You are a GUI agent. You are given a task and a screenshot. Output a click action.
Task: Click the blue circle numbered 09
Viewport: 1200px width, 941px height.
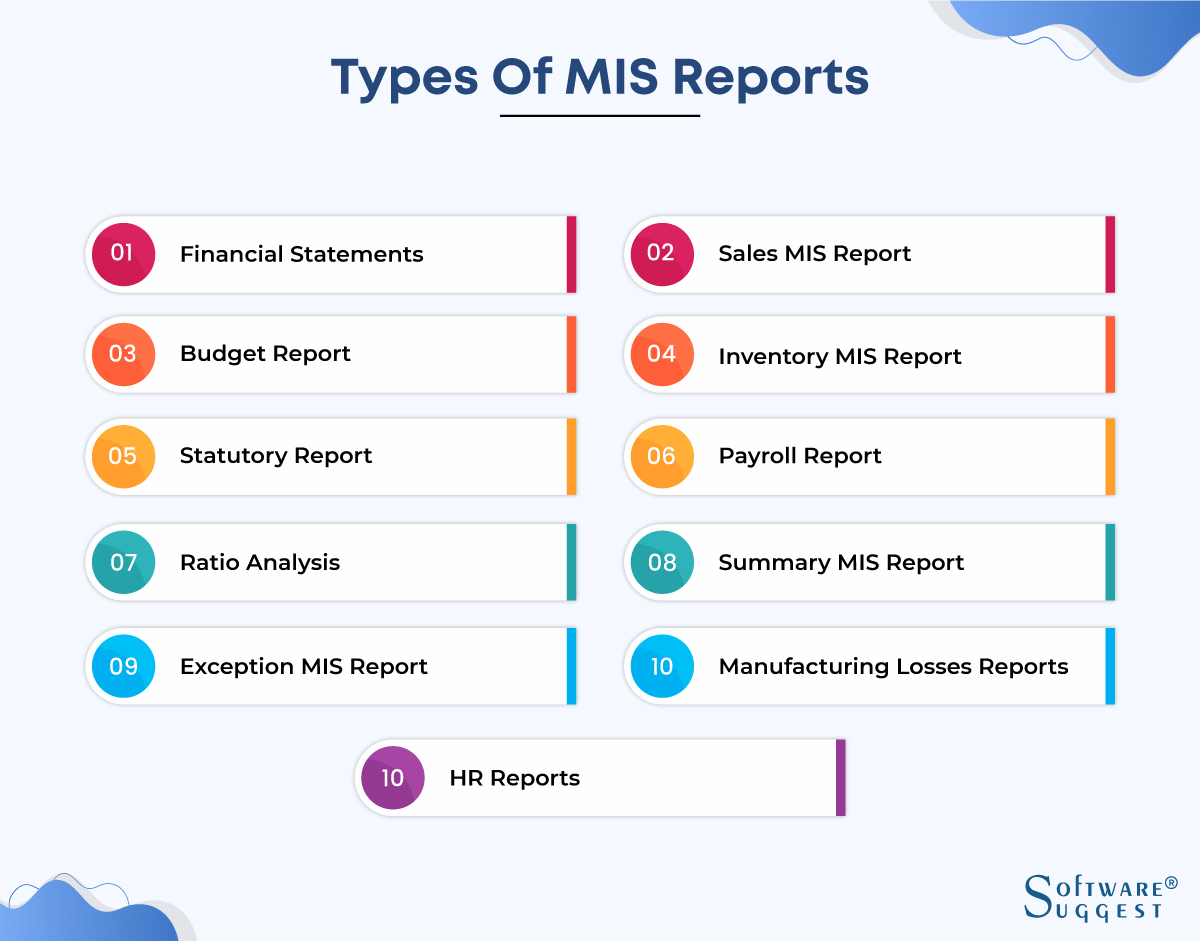pos(122,666)
